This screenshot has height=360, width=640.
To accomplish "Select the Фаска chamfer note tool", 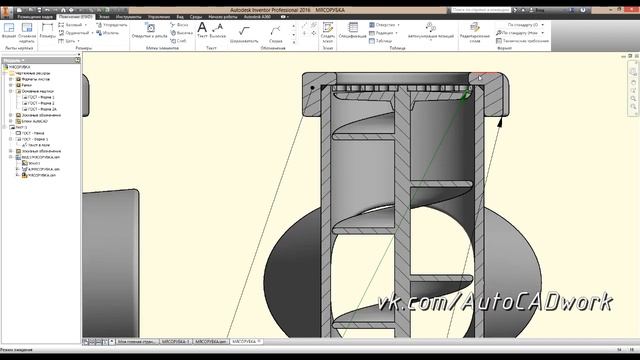I will click(179, 25).
